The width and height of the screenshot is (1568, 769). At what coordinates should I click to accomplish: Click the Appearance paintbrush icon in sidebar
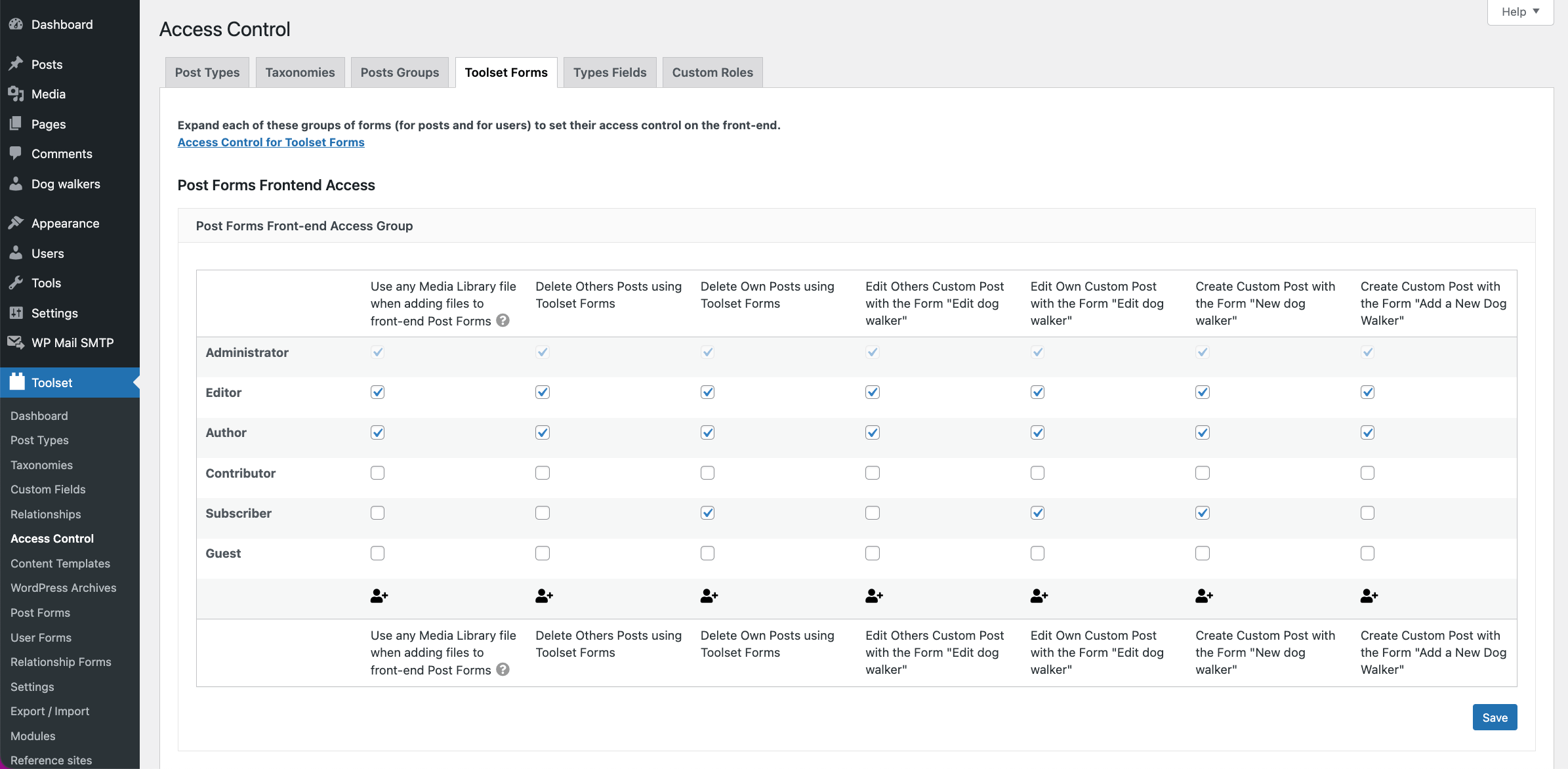pyautogui.click(x=16, y=223)
